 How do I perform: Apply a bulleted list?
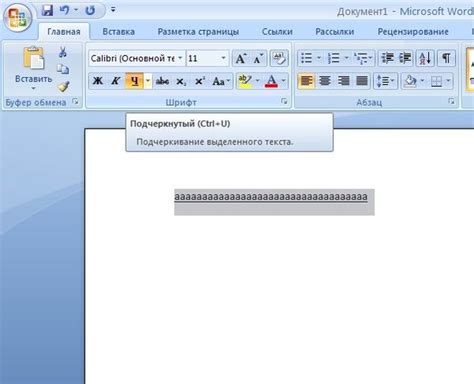tap(307, 58)
